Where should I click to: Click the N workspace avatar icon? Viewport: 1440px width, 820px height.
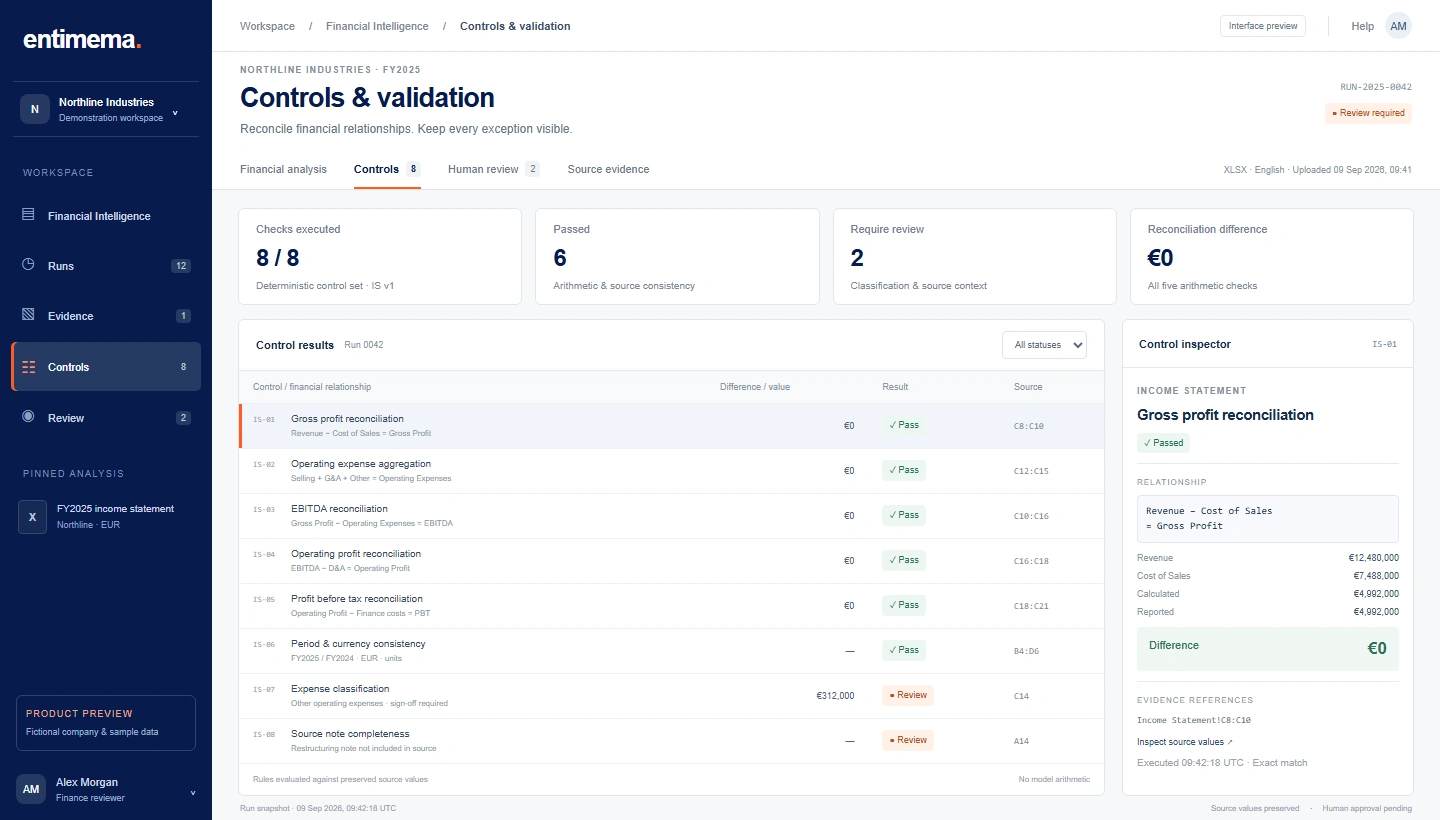35,109
